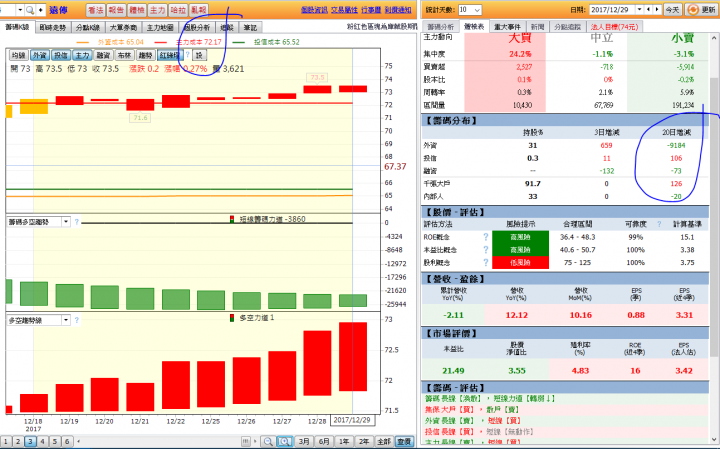Click the 設 settings button on chart toolbar
720x449 pixels.
(199, 55)
